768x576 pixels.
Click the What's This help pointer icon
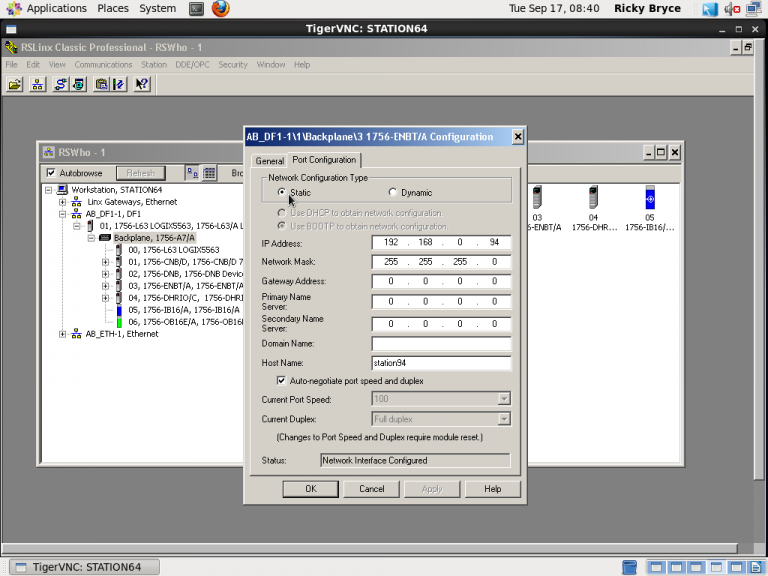(142, 85)
